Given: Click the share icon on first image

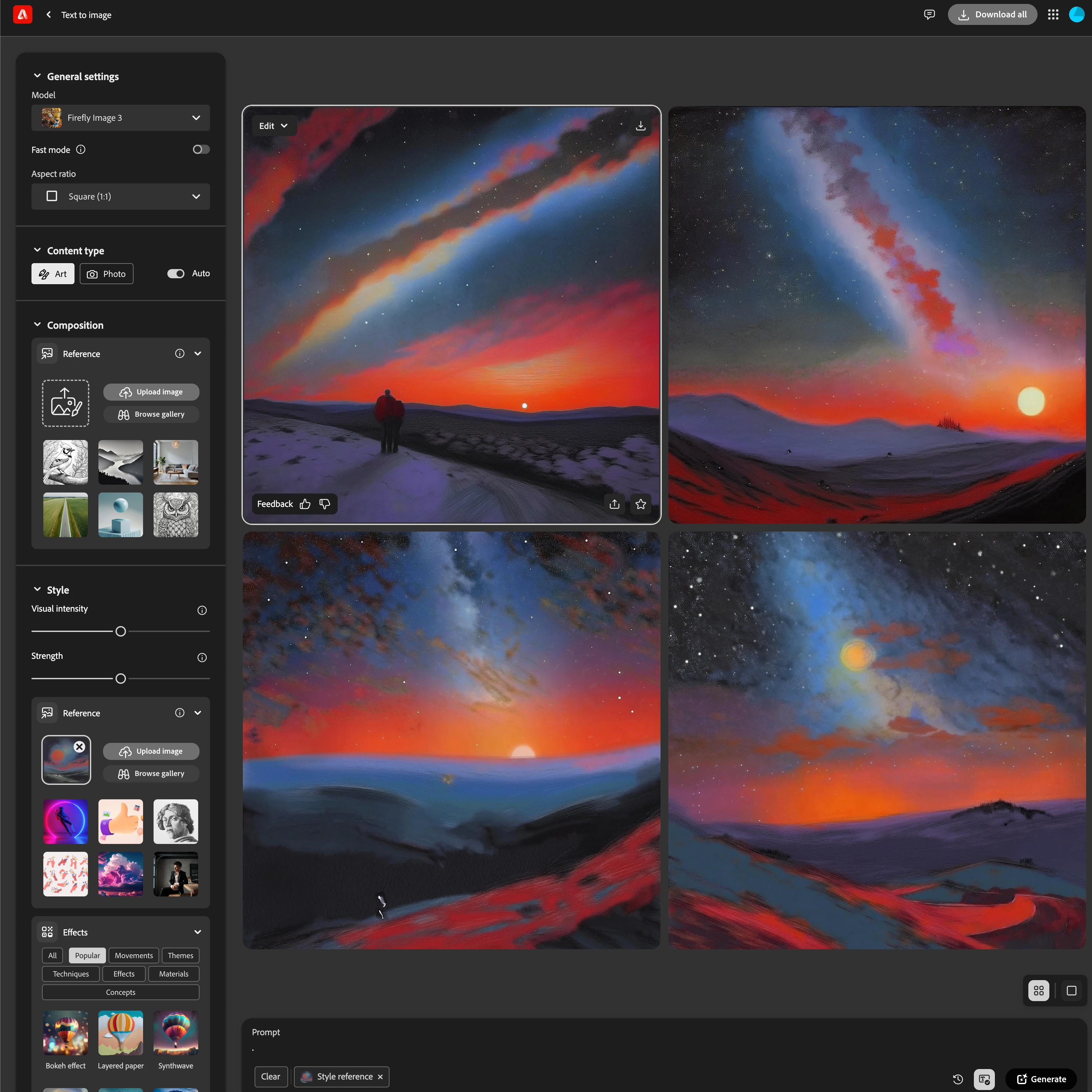Looking at the screenshot, I should coord(614,504).
